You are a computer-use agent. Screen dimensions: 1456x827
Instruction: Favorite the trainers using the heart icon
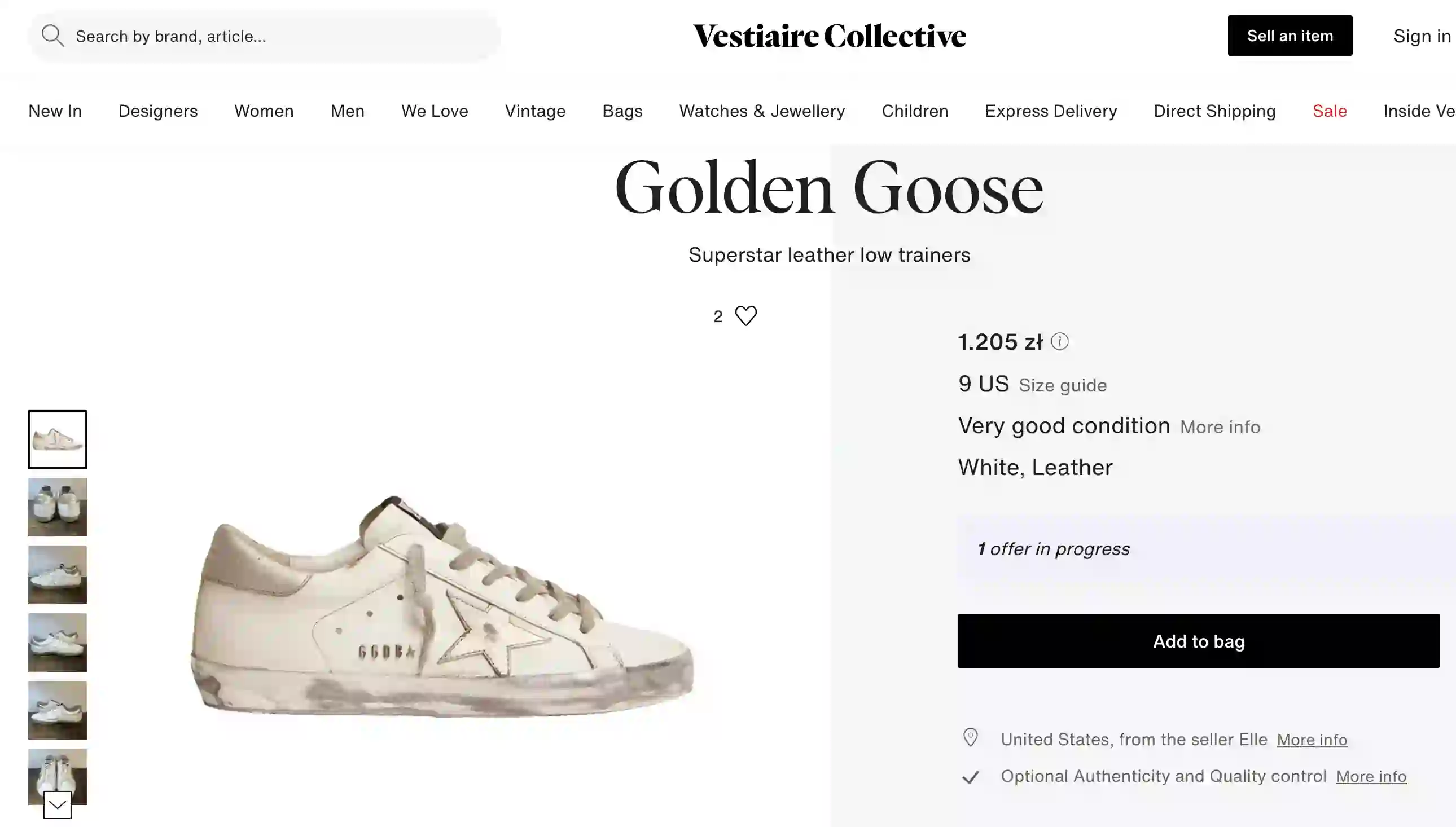745,316
